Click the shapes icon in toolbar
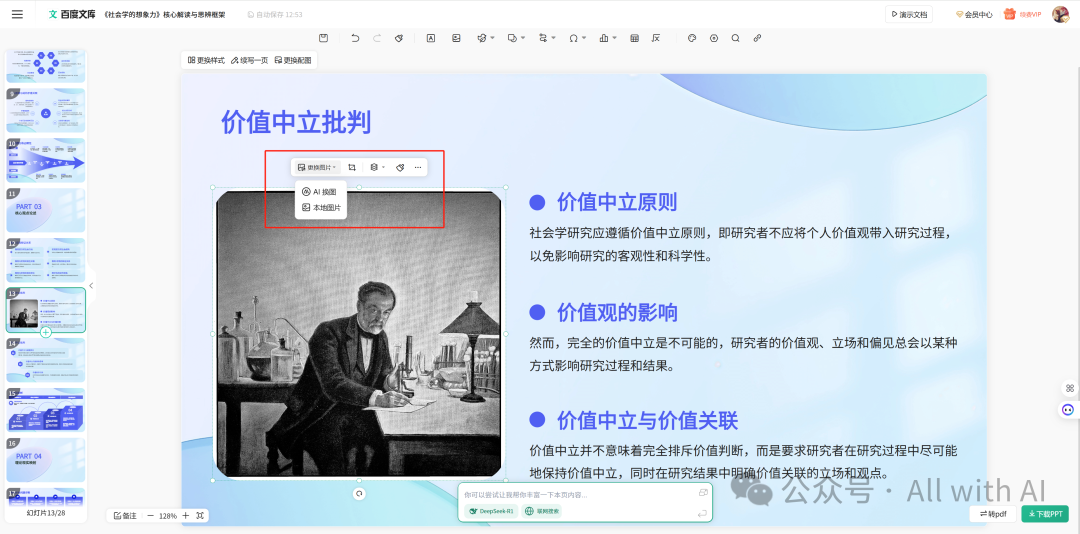1080x534 pixels. click(x=481, y=39)
